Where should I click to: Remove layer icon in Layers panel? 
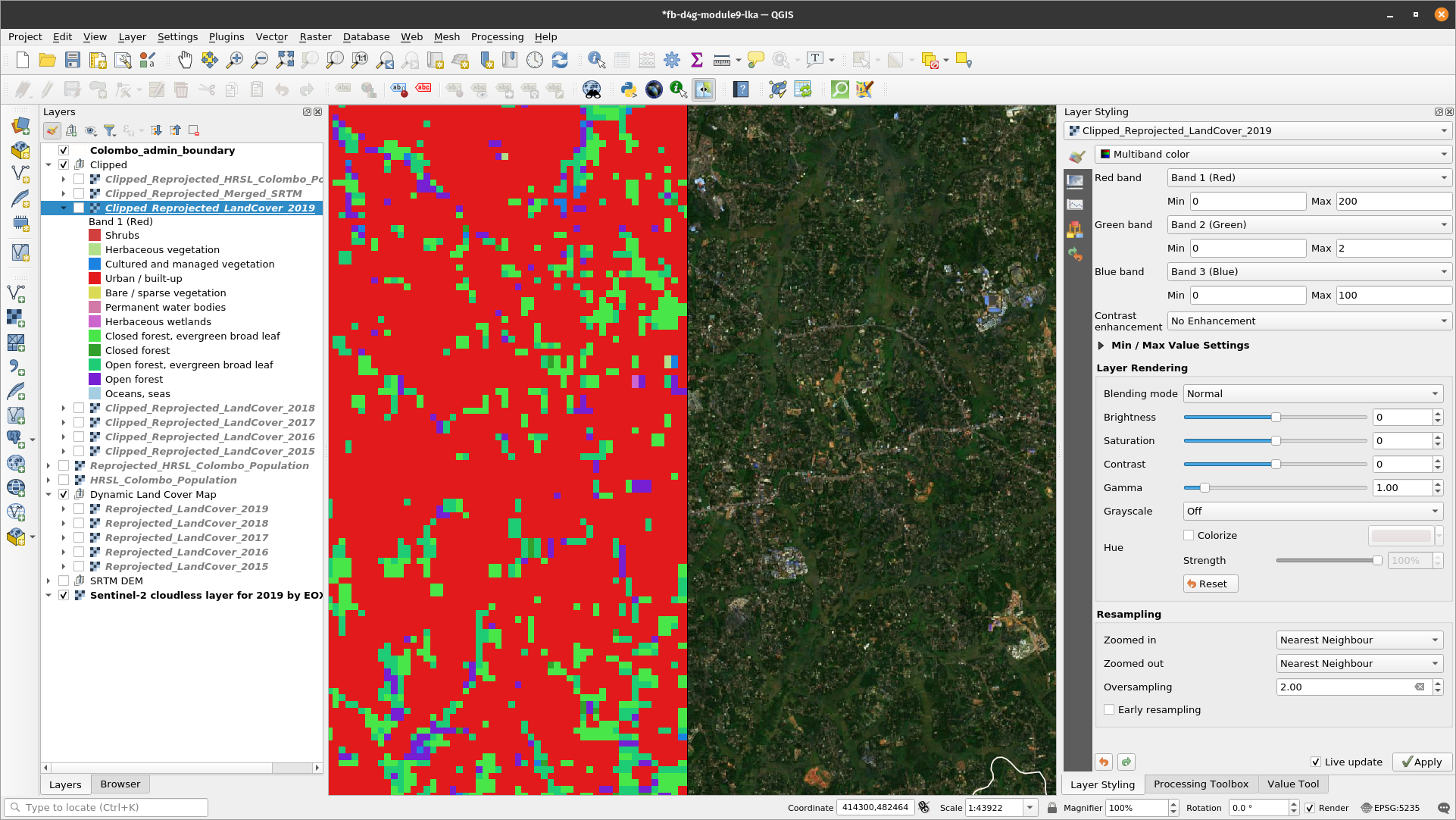tap(194, 131)
